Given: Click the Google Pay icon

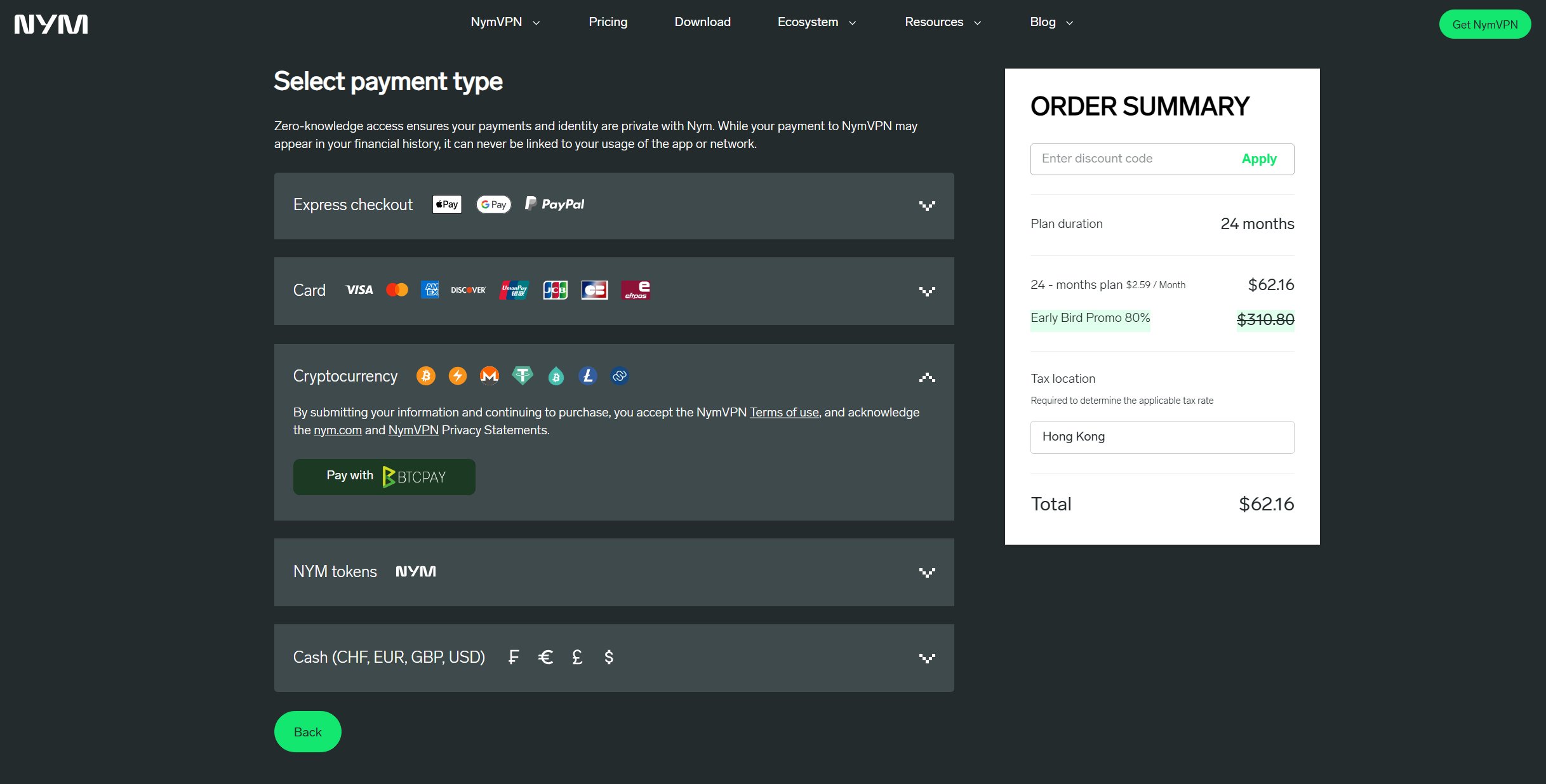Looking at the screenshot, I should pyautogui.click(x=493, y=204).
